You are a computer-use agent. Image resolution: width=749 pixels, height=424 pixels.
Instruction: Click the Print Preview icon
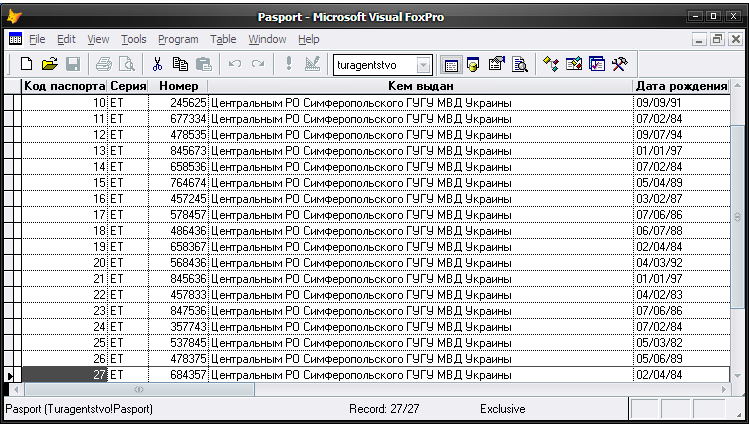click(127, 64)
